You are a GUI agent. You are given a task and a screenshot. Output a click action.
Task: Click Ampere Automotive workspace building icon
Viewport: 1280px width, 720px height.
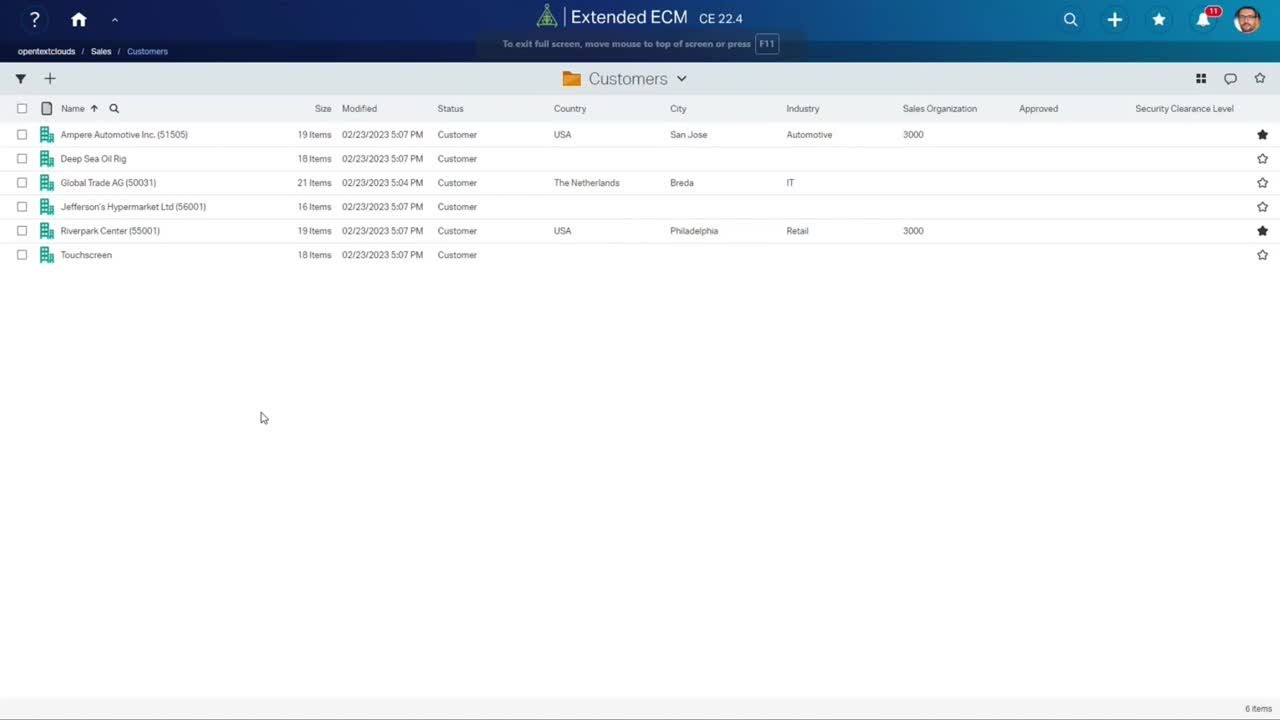[47, 135]
